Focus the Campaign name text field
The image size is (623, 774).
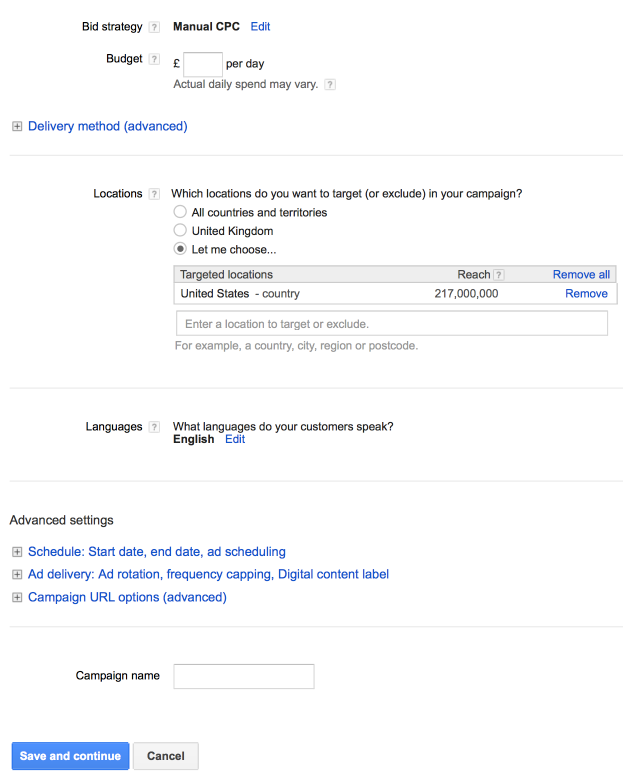(244, 677)
